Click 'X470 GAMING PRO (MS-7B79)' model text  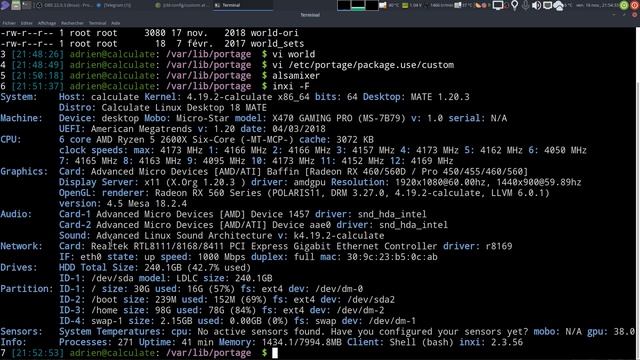coord(339,118)
